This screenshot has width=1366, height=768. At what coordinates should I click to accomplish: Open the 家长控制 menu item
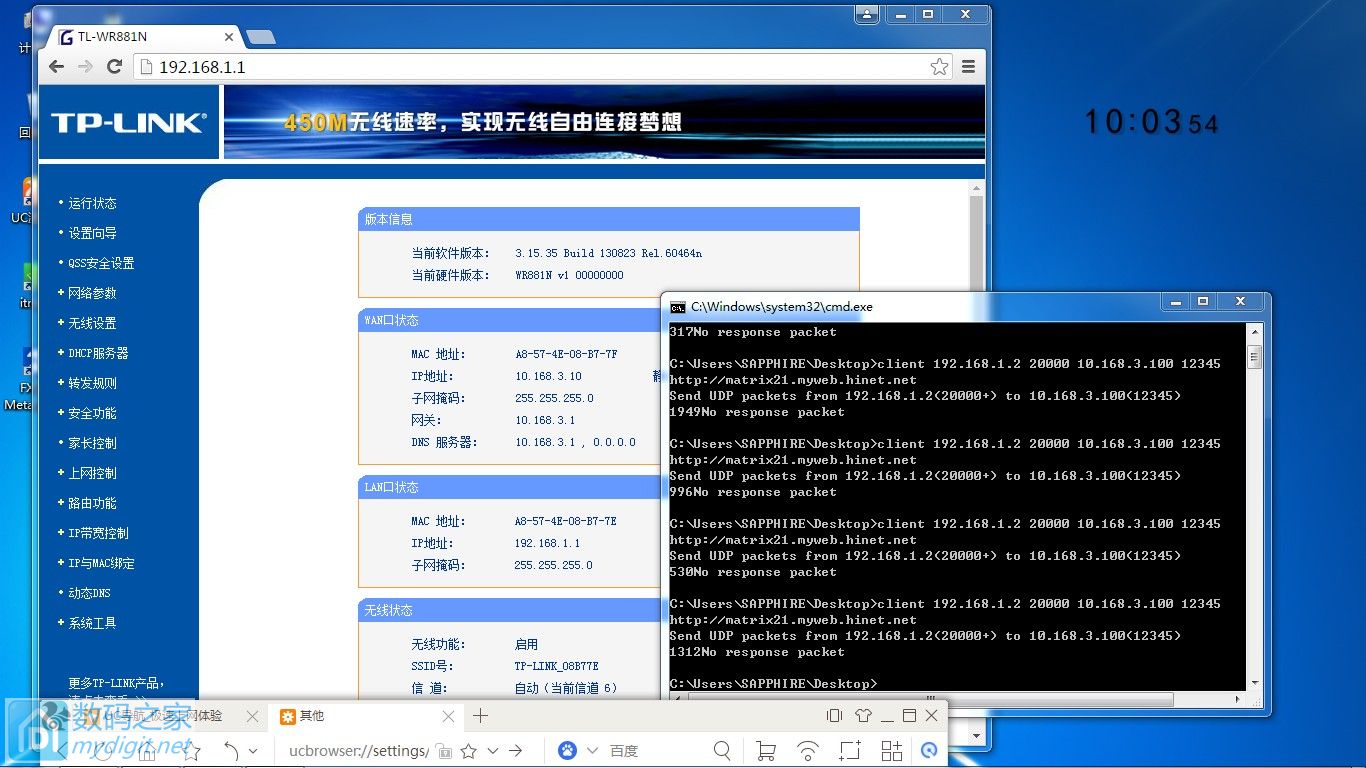pyautogui.click(x=92, y=443)
